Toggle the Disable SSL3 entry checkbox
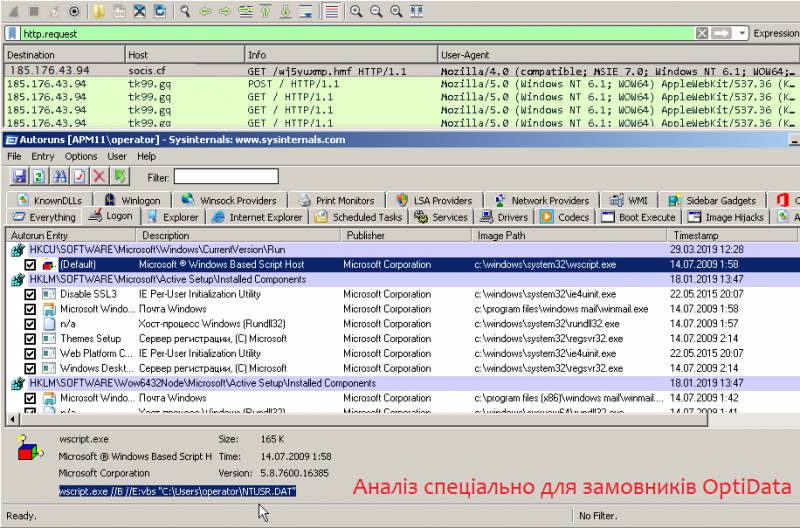 30,295
